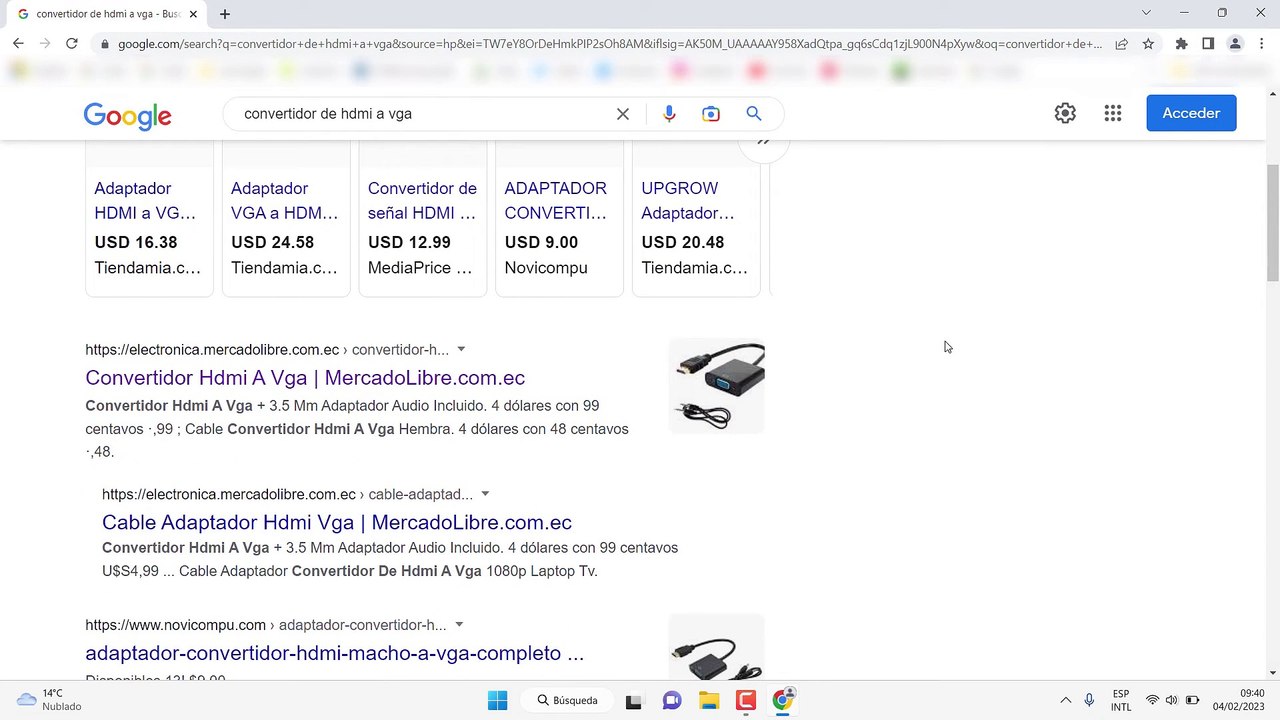Click the 'https://www.novicompu.com' URL text

pos(176,625)
